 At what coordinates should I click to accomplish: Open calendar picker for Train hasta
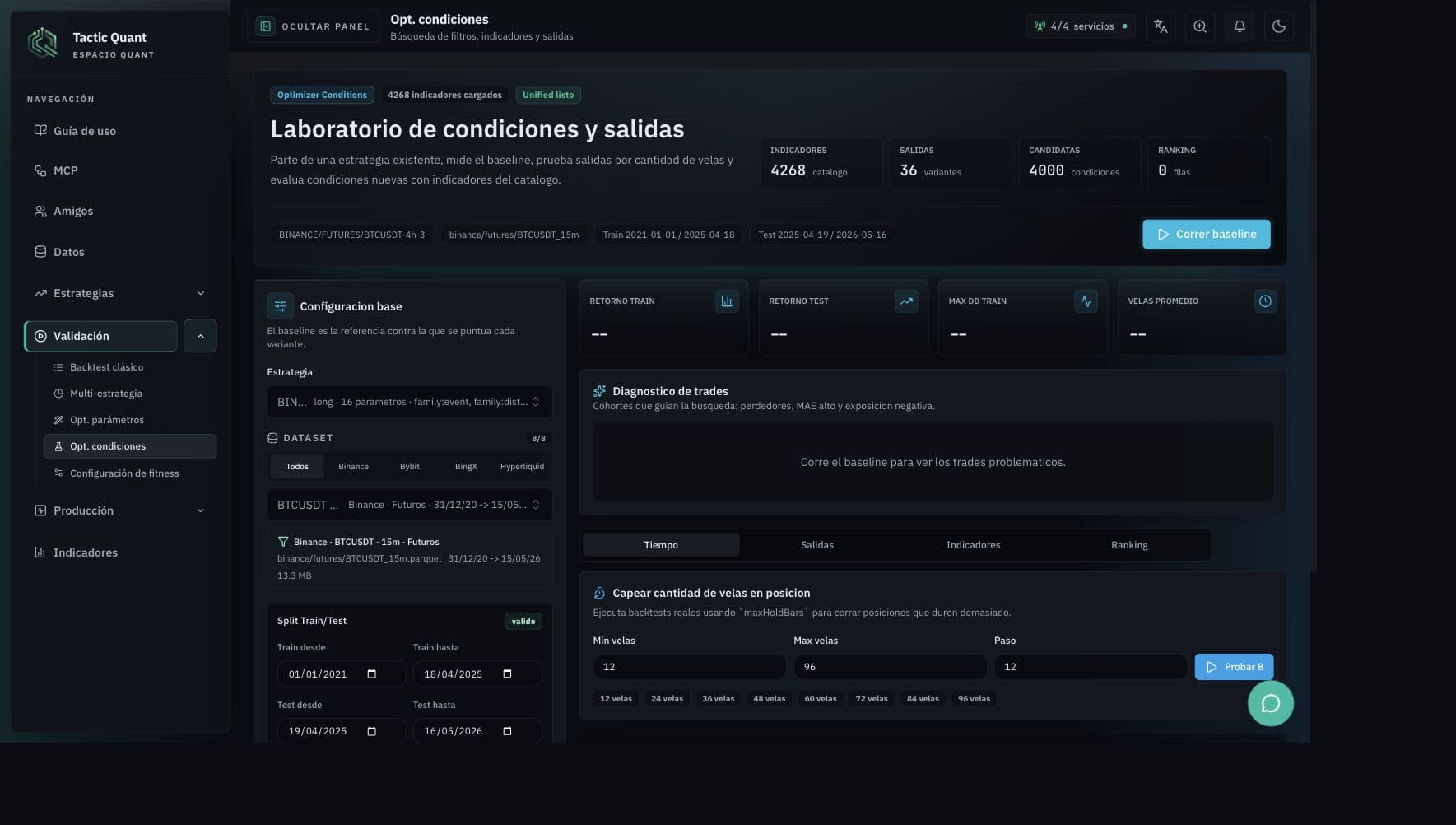tap(507, 674)
